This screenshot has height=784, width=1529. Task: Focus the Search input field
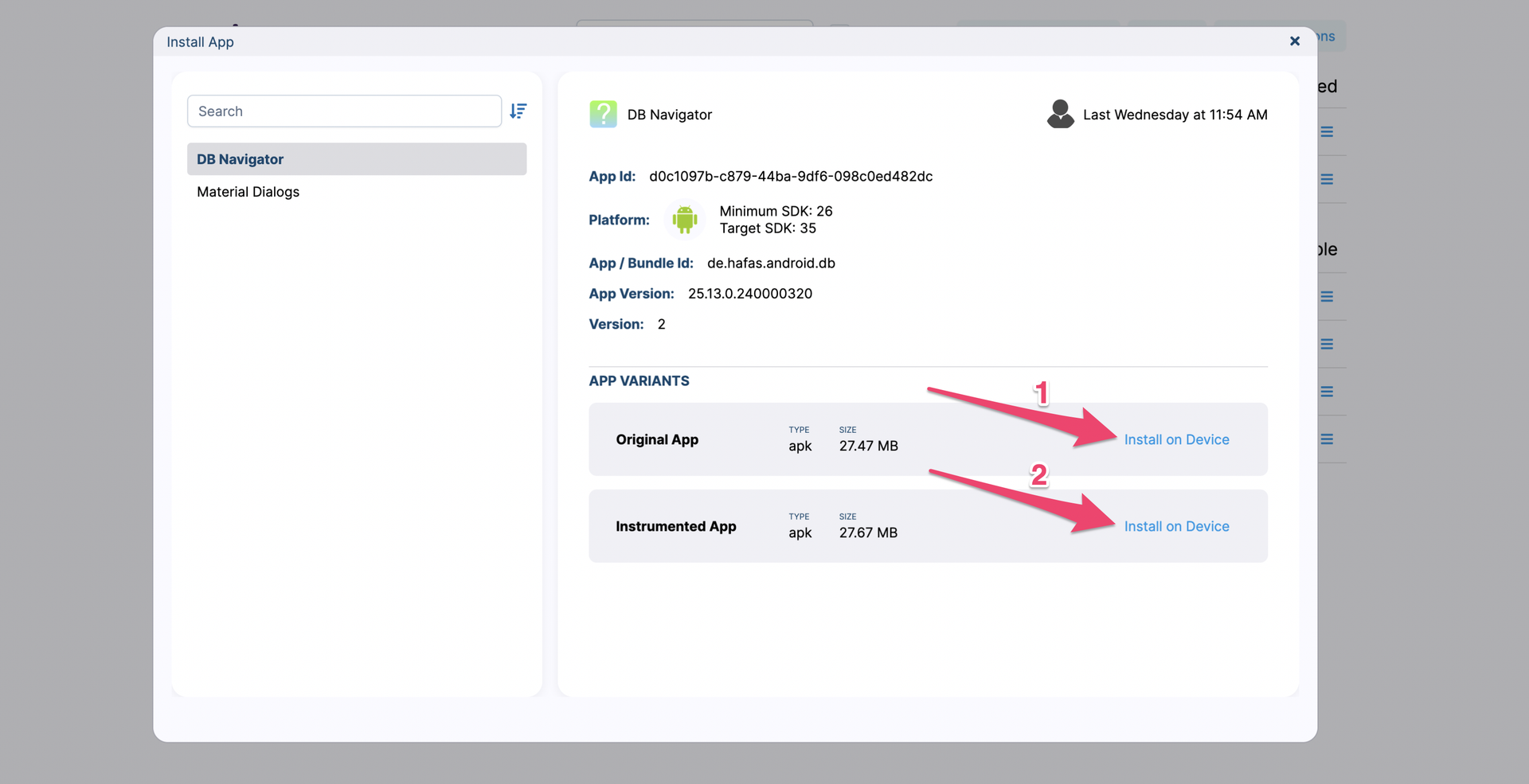[x=344, y=111]
